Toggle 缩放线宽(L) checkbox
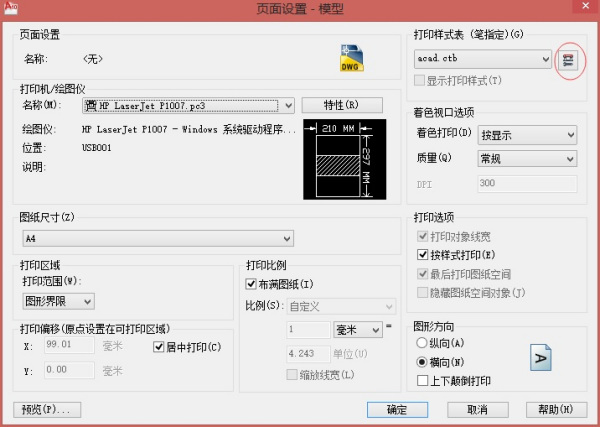The width and height of the screenshot is (600, 427). (x=292, y=375)
